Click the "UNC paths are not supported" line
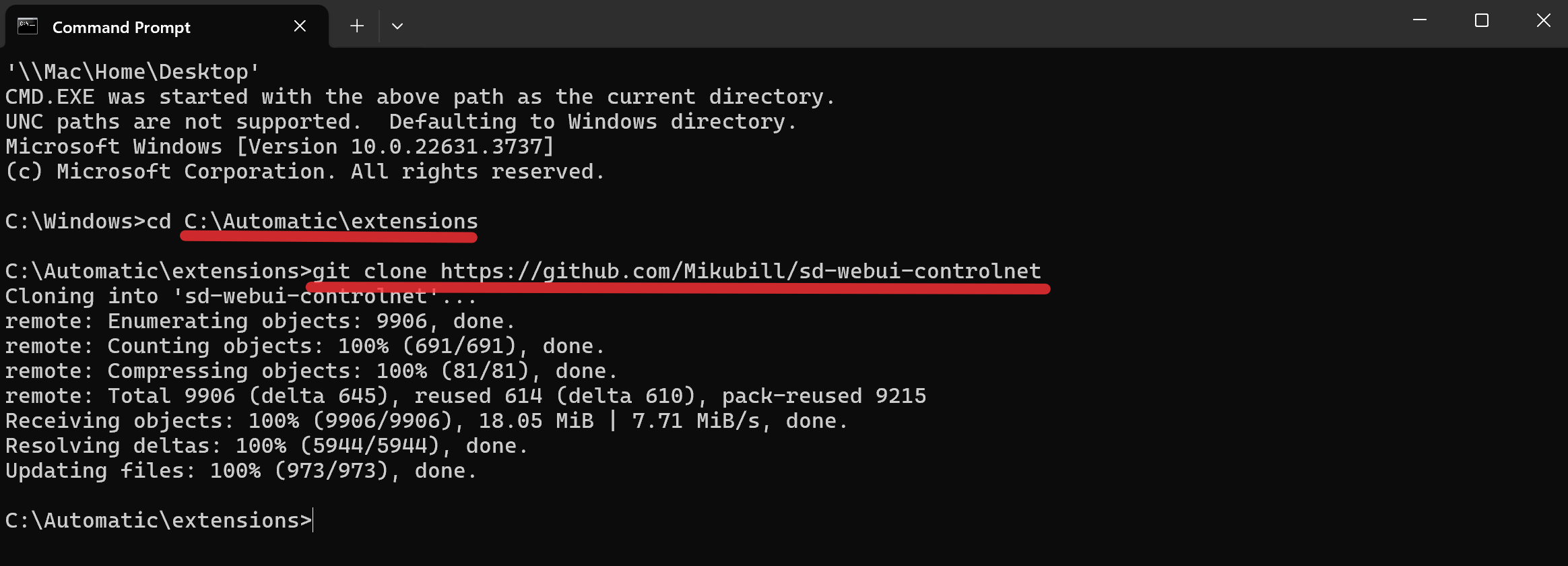 coord(401,122)
